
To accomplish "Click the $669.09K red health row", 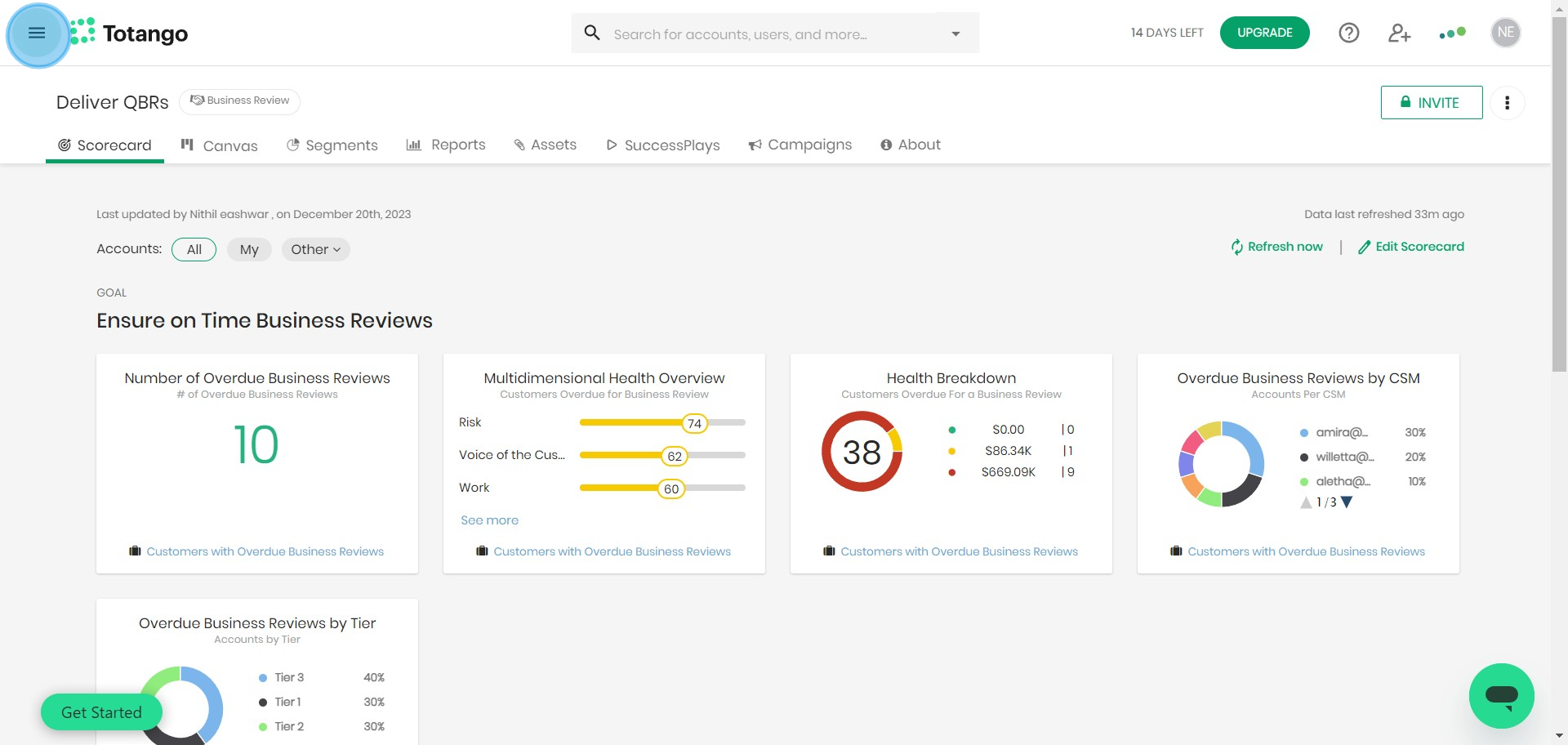I will pos(1011,472).
